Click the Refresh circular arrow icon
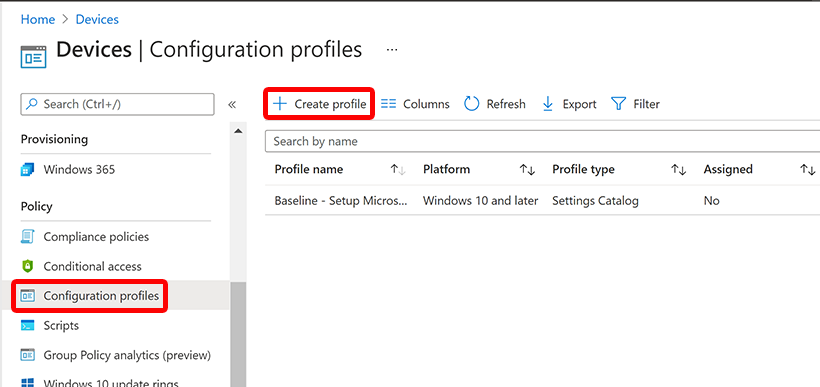Viewport: 820px width, 387px height. pyautogui.click(x=472, y=104)
